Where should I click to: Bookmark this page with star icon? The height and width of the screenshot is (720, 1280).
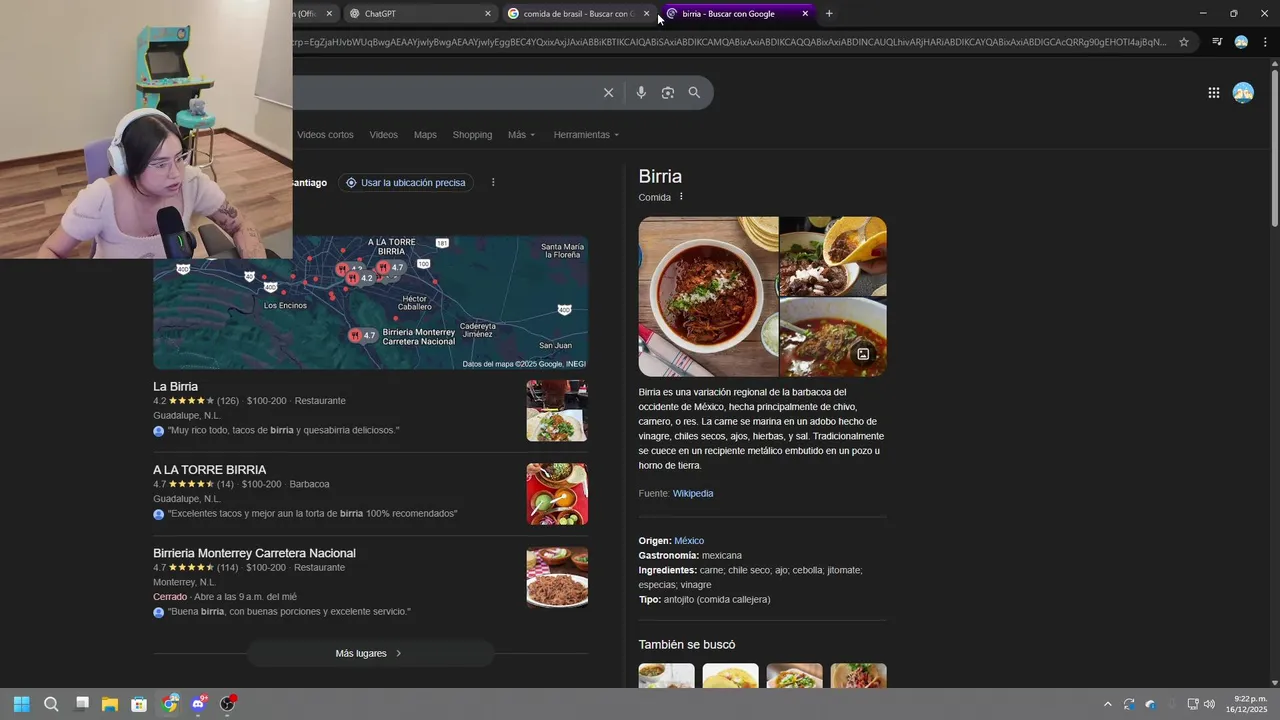tap(1184, 42)
